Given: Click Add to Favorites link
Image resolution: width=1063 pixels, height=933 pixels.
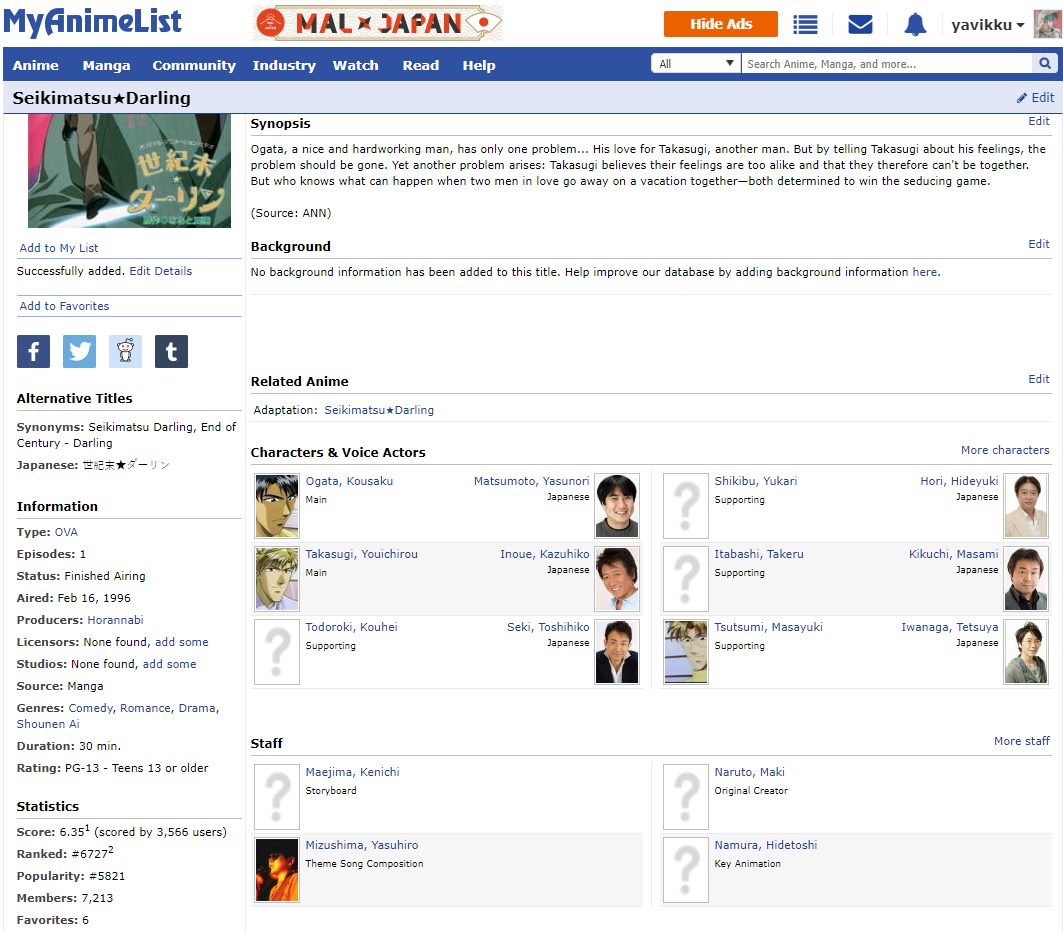Looking at the screenshot, I should click(65, 306).
